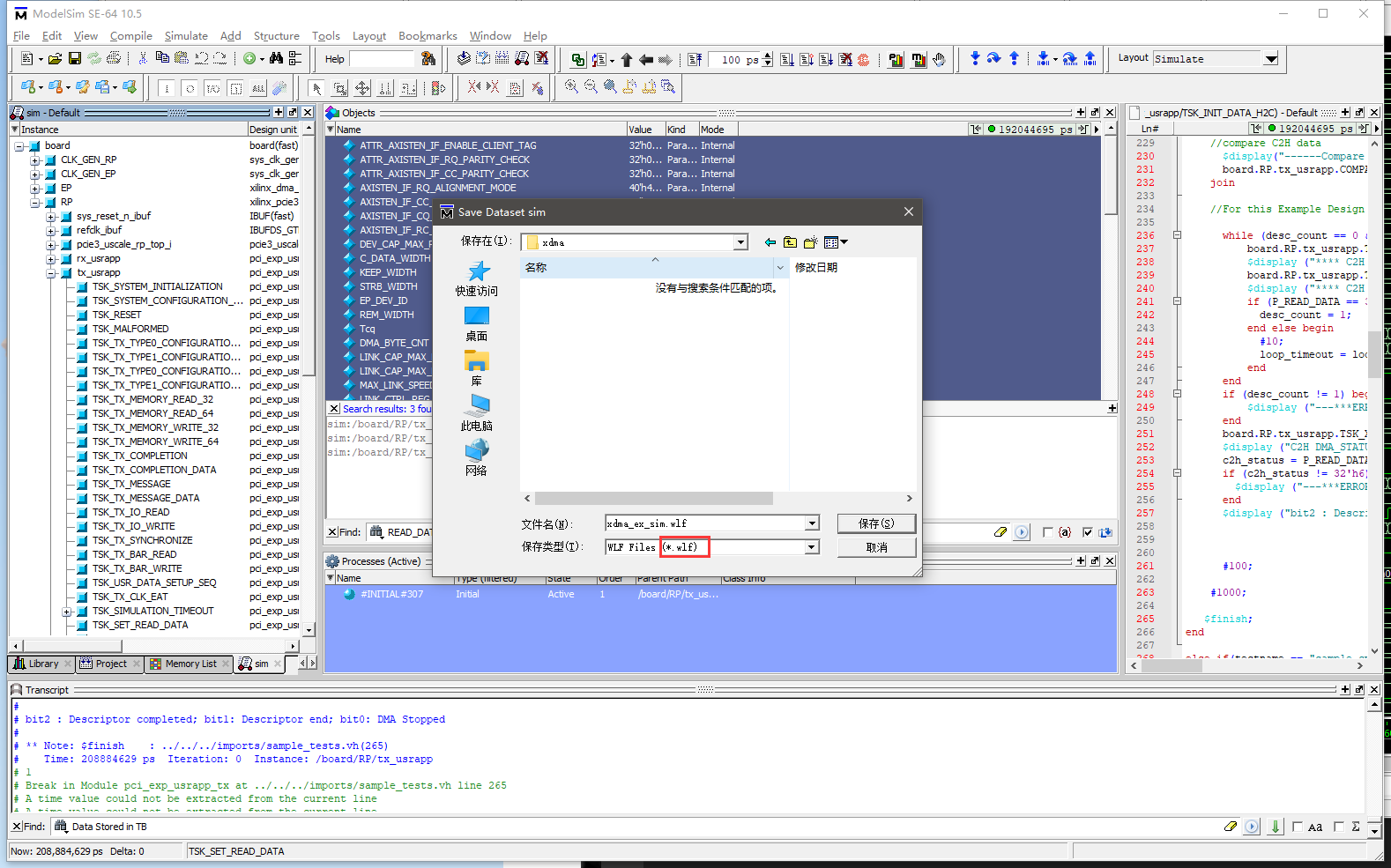The width and height of the screenshot is (1391, 868).
Task: Click the up-one-level folder icon in dialog
Action: click(790, 242)
